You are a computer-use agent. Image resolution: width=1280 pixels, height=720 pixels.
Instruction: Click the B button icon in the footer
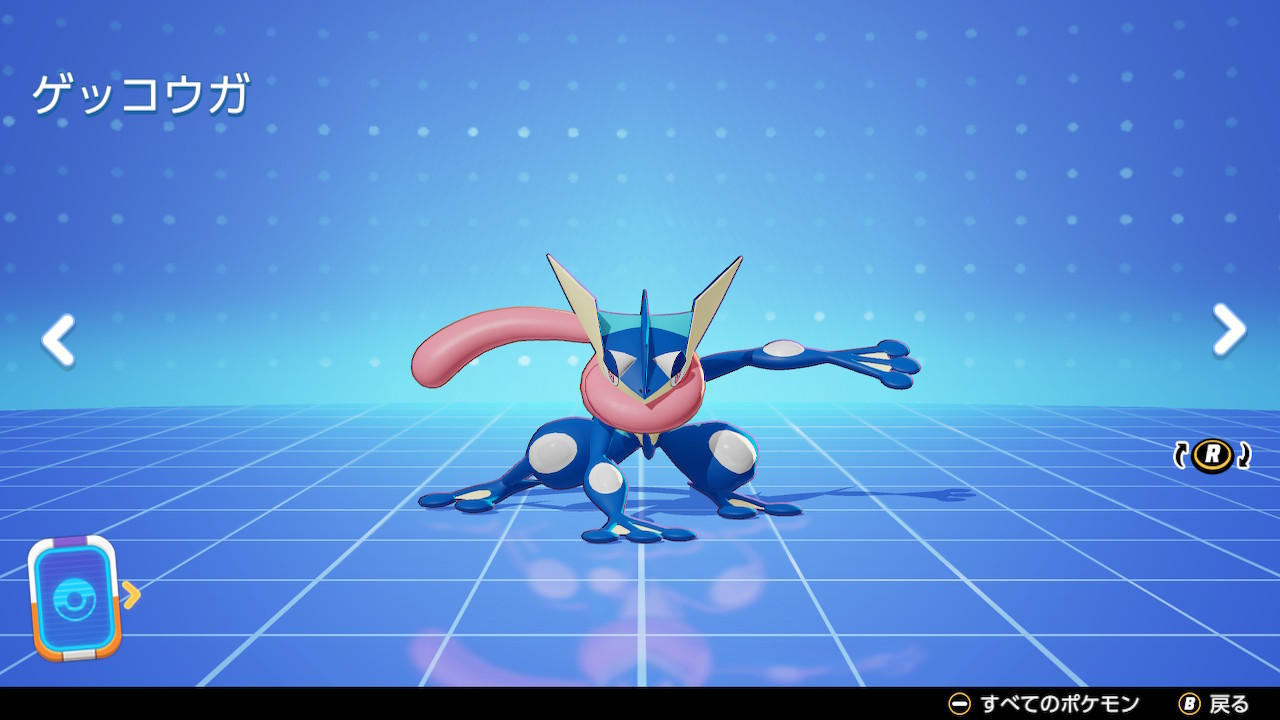pos(1189,704)
